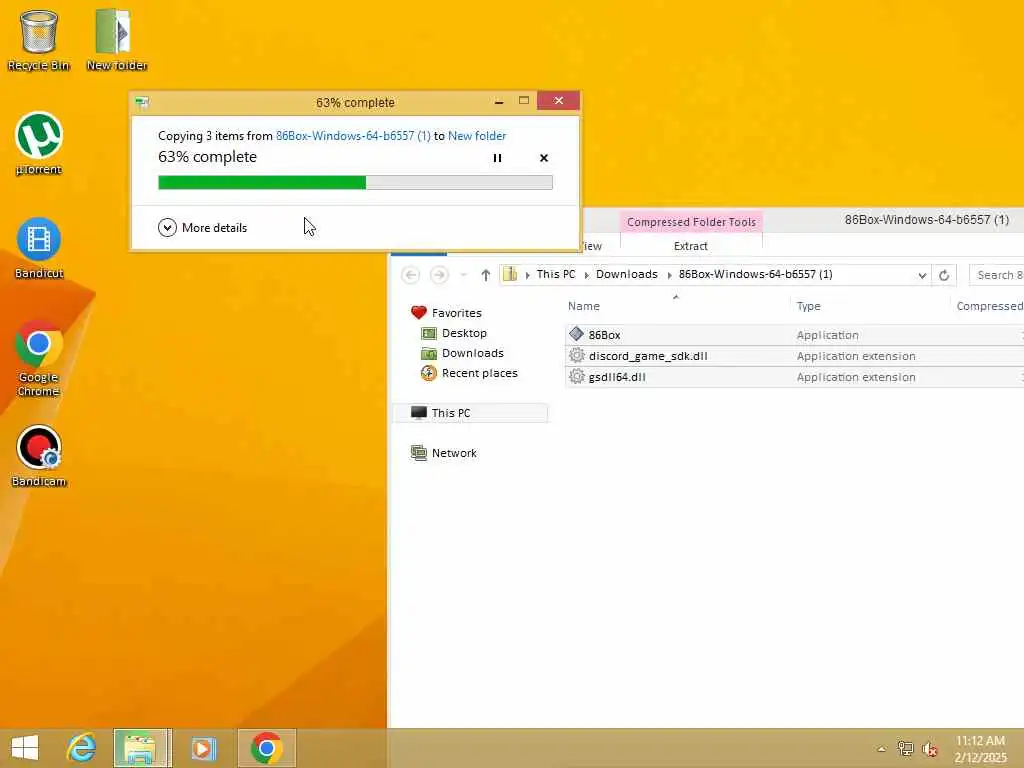Open Recent places in navigation pane
This screenshot has width=1024, height=768.
[479, 373]
